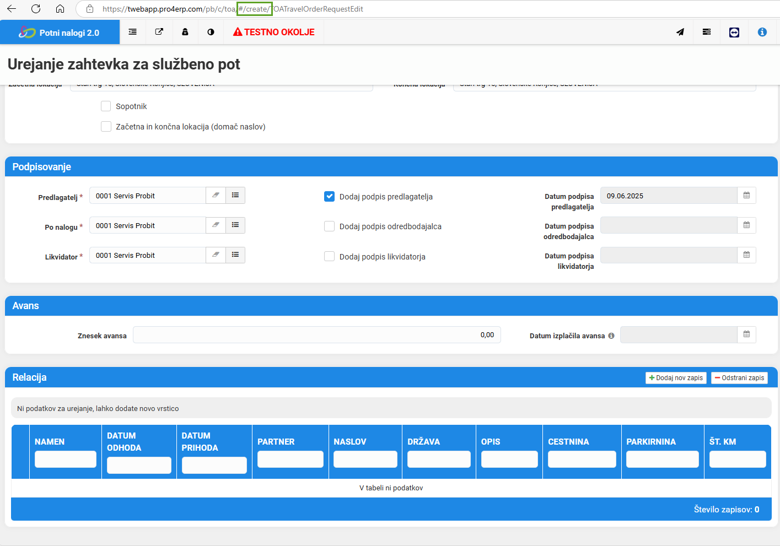The image size is (780, 546).
Task: Click the NAMEN column filter box
Action: point(65,459)
